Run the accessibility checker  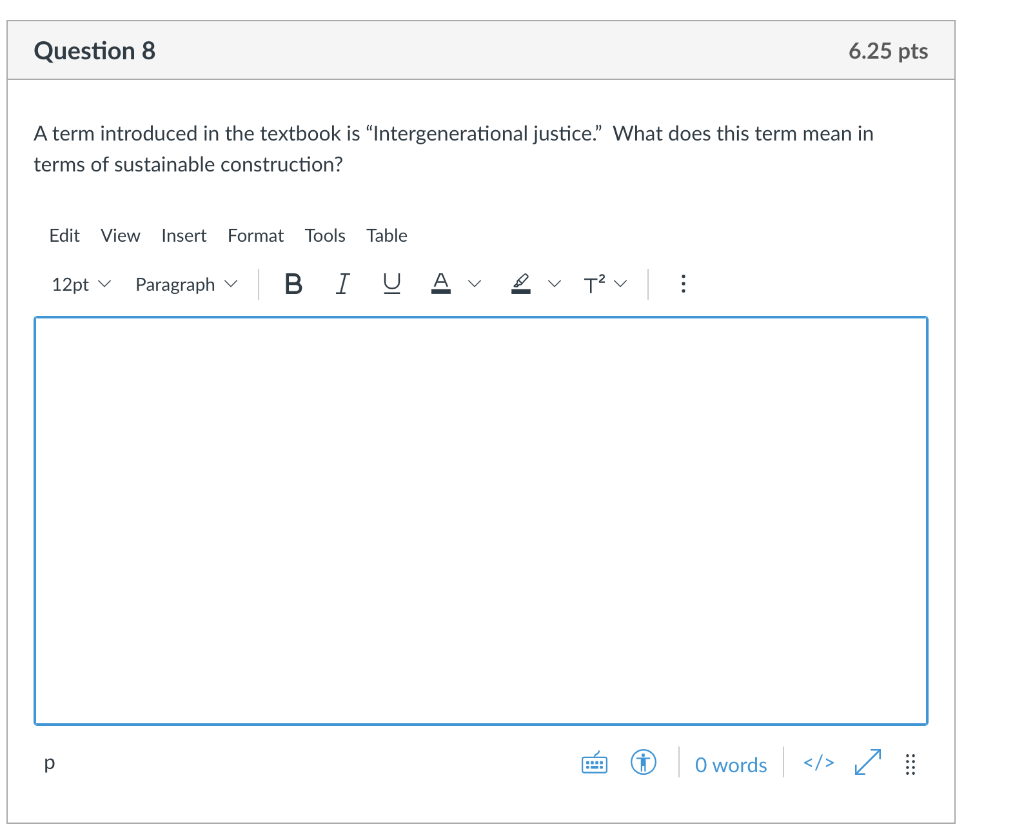coord(643,763)
